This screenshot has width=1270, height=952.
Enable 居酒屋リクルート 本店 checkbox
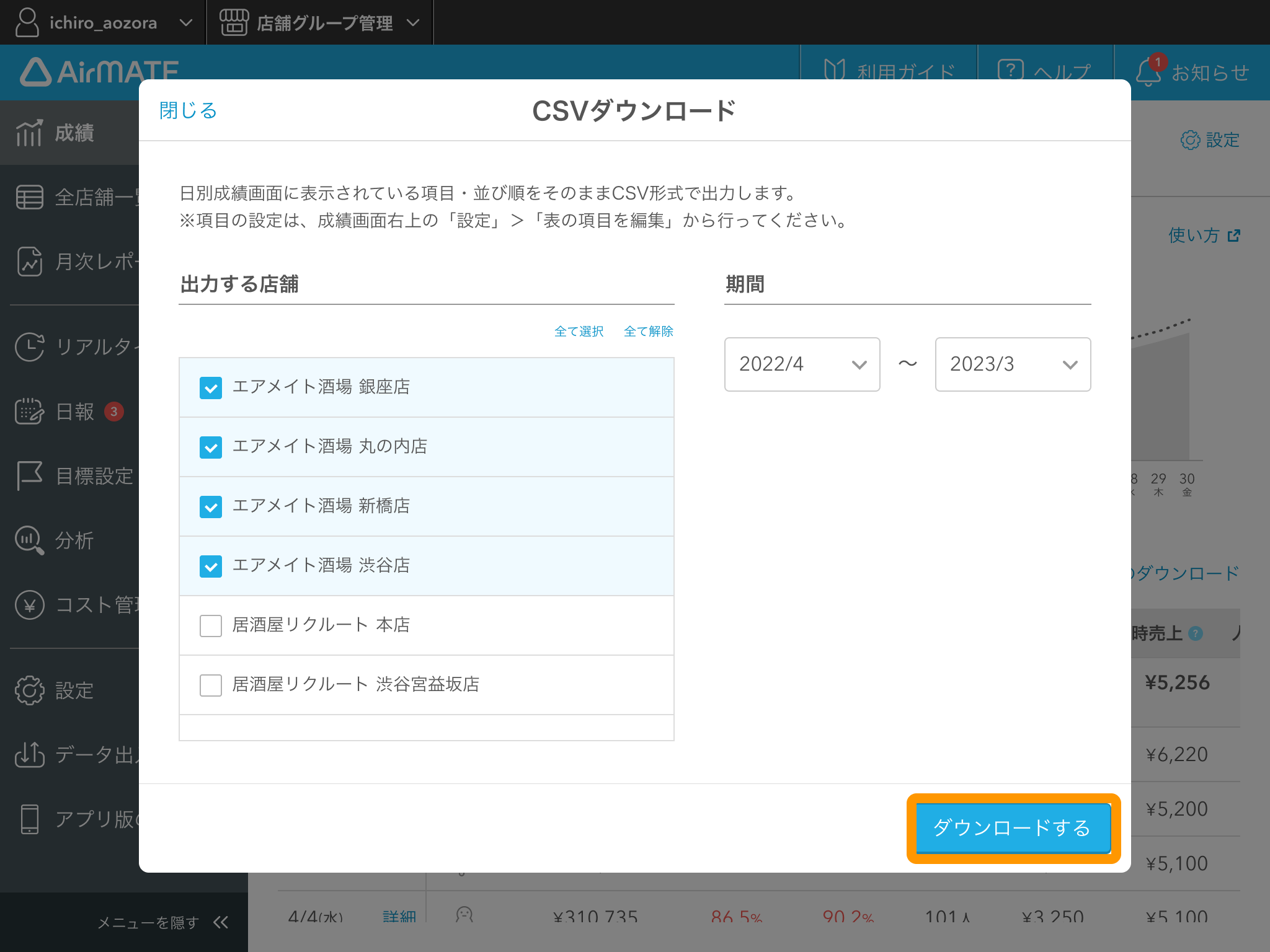211,625
